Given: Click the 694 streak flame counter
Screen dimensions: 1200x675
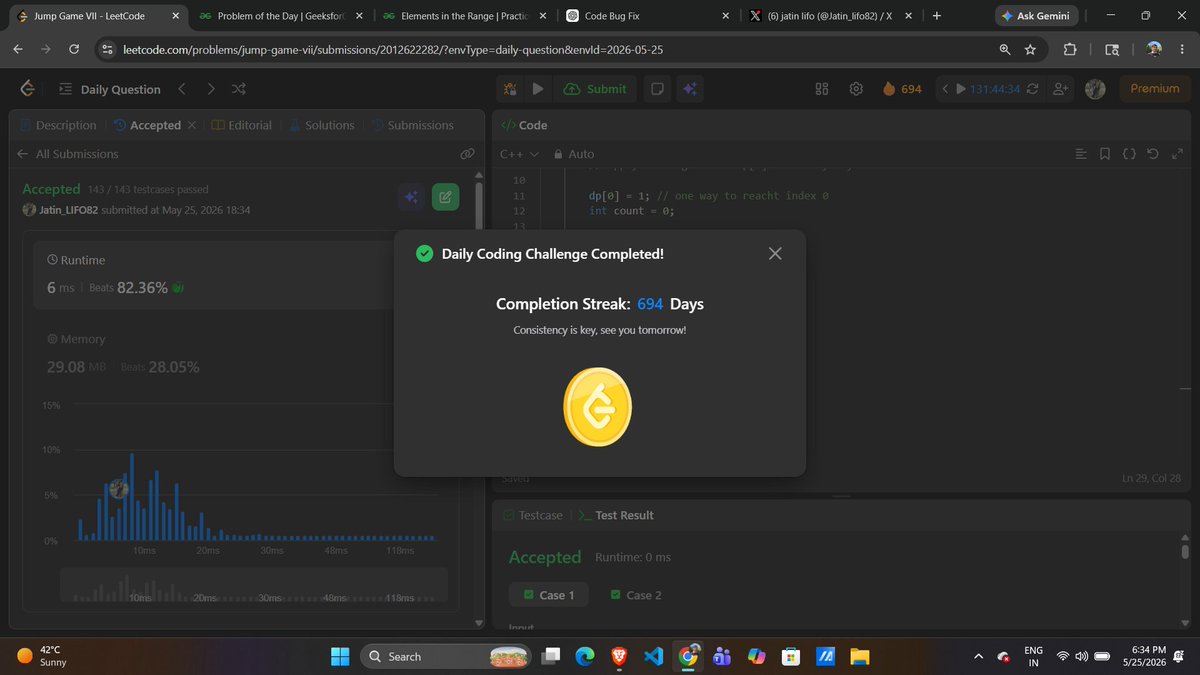Looking at the screenshot, I should [x=902, y=89].
